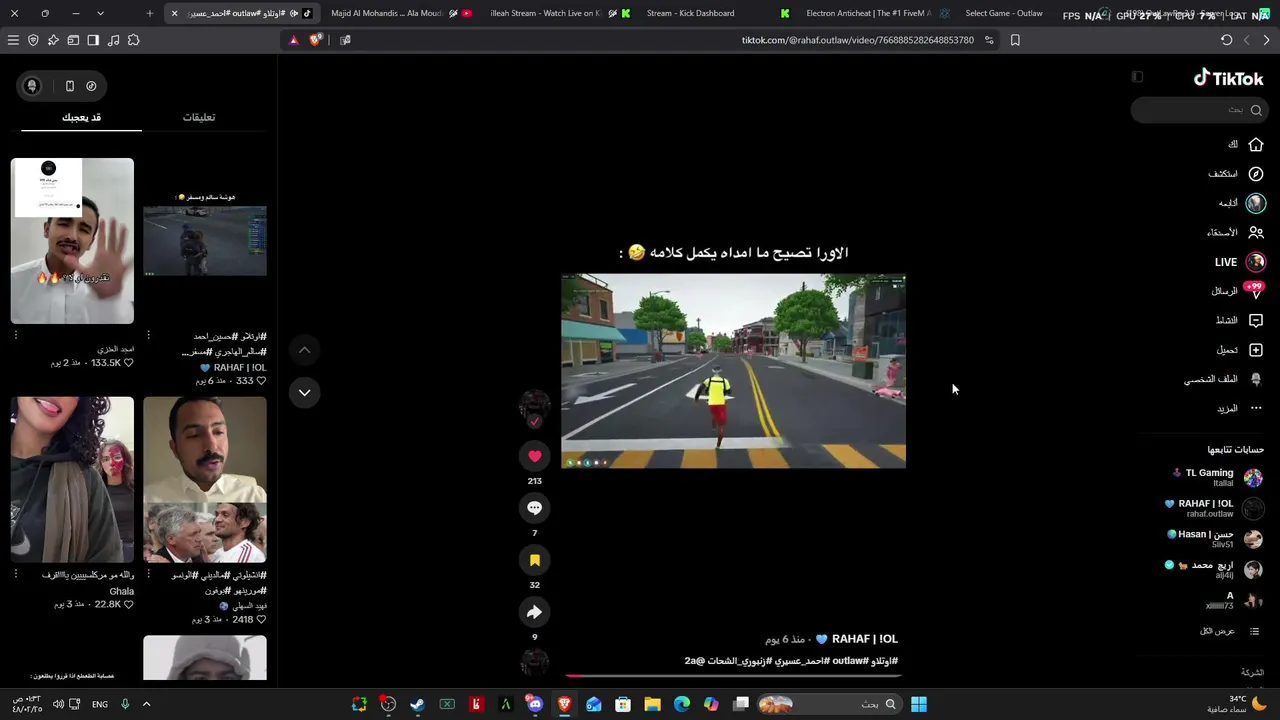1280x720 pixels.
Task: Switch to the قد يعجبك (you may like) tab
Action: tap(82, 117)
